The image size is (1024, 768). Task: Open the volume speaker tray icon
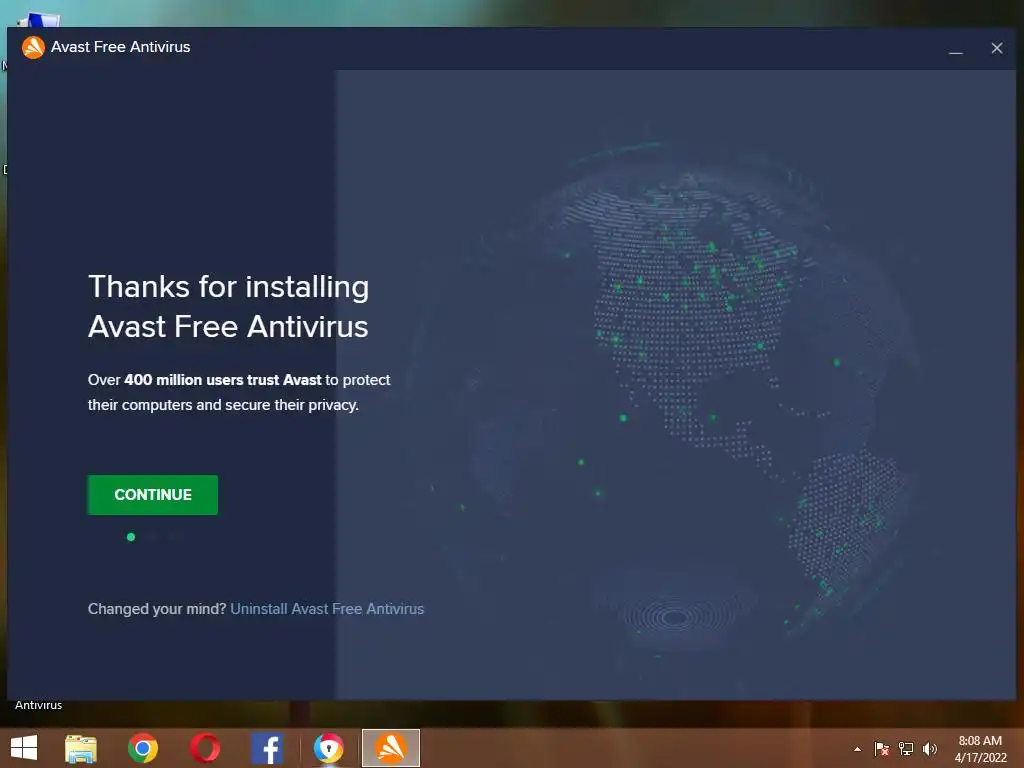pos(930,749)
